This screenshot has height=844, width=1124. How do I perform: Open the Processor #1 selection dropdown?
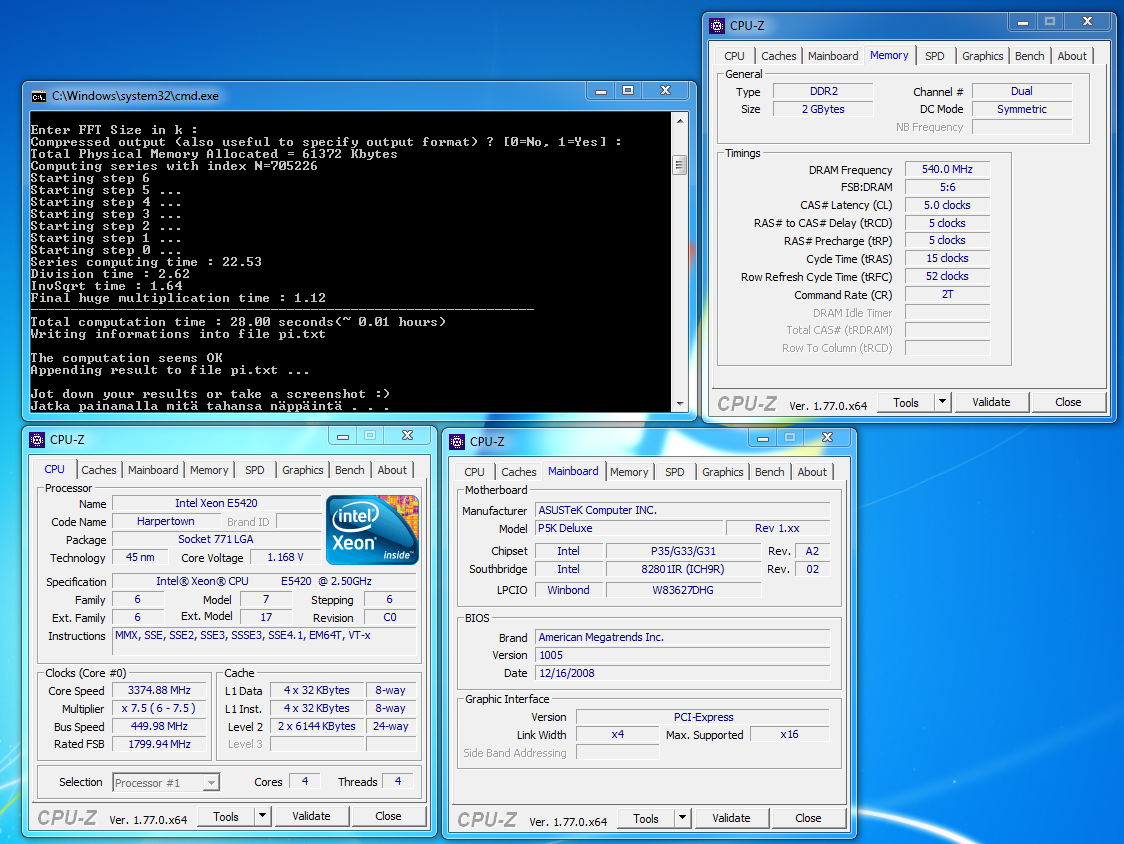[211, 782]
